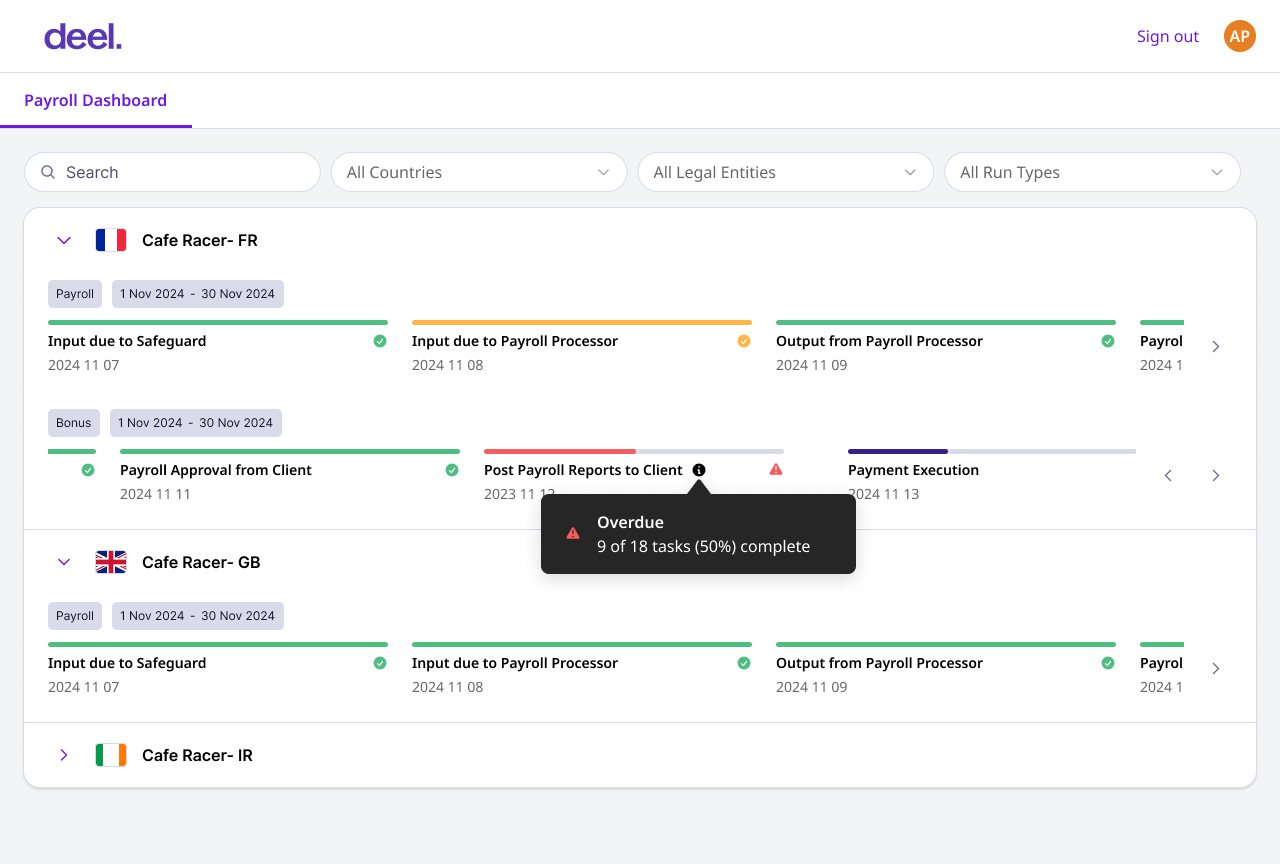Click 'Cafe Racer- FR' entity name
Viewport: 1280px width, 864px height.
(x=200, y=240)
